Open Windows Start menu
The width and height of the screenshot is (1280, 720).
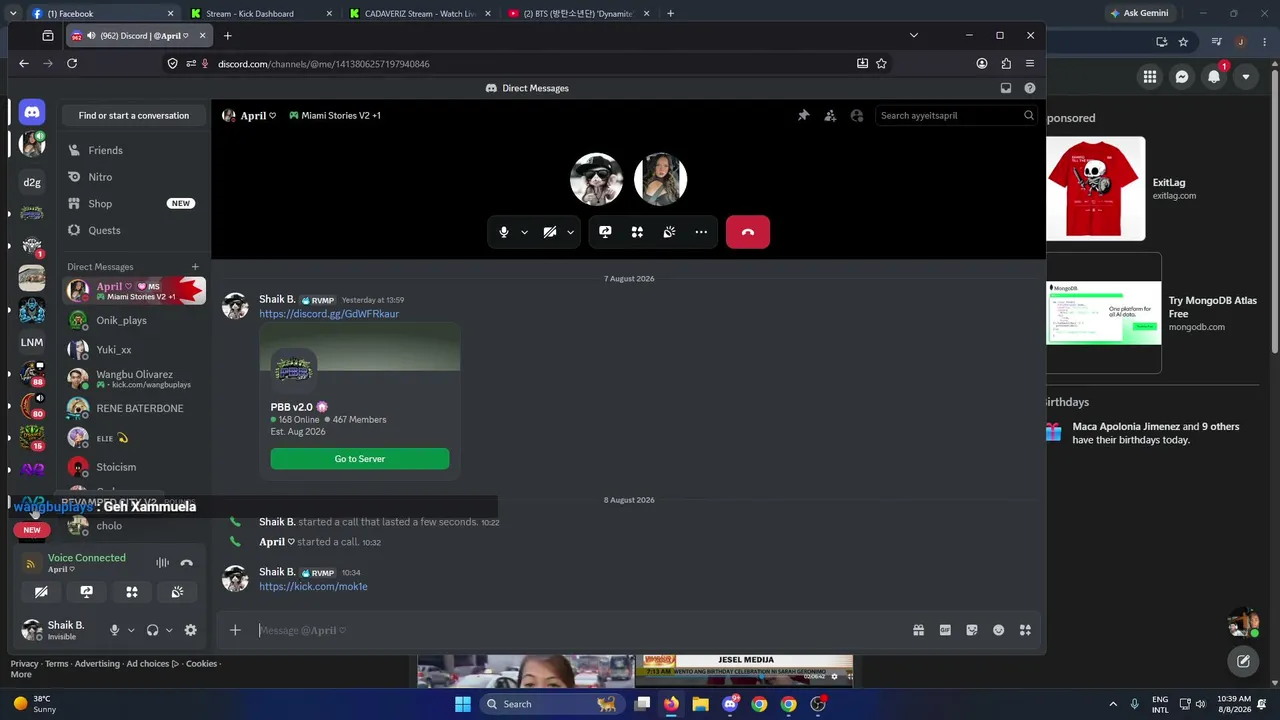463,704
